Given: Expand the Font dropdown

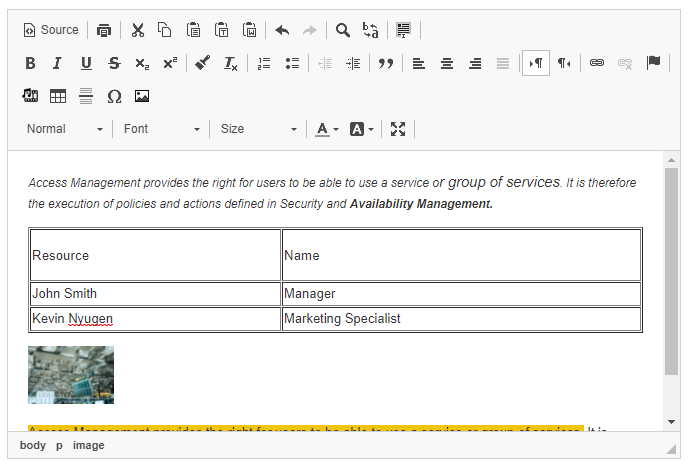Looking at the screenshot, I should [161, 129].
